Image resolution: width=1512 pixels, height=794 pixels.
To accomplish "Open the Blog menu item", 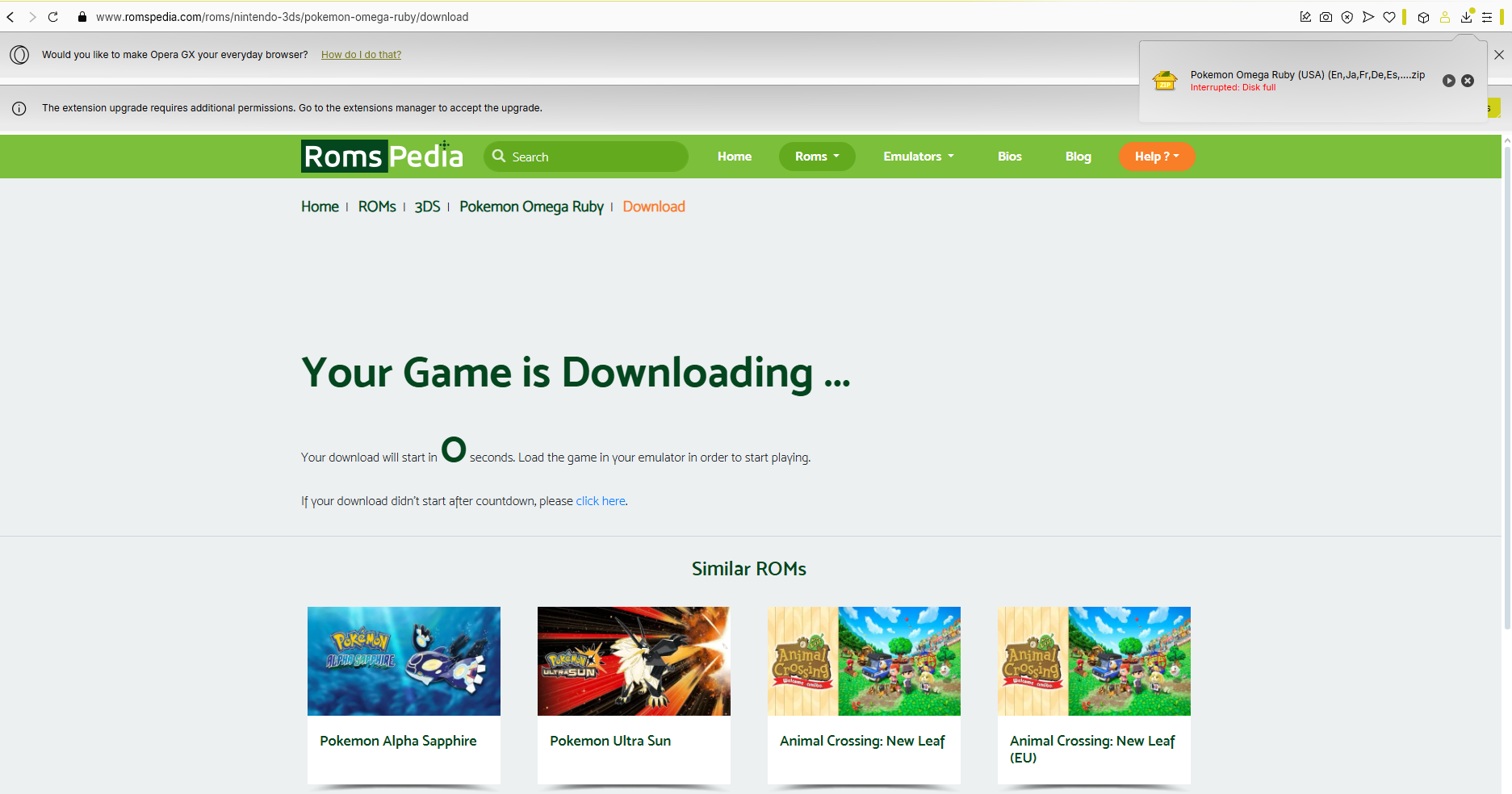I will (x=1078, y=157).
